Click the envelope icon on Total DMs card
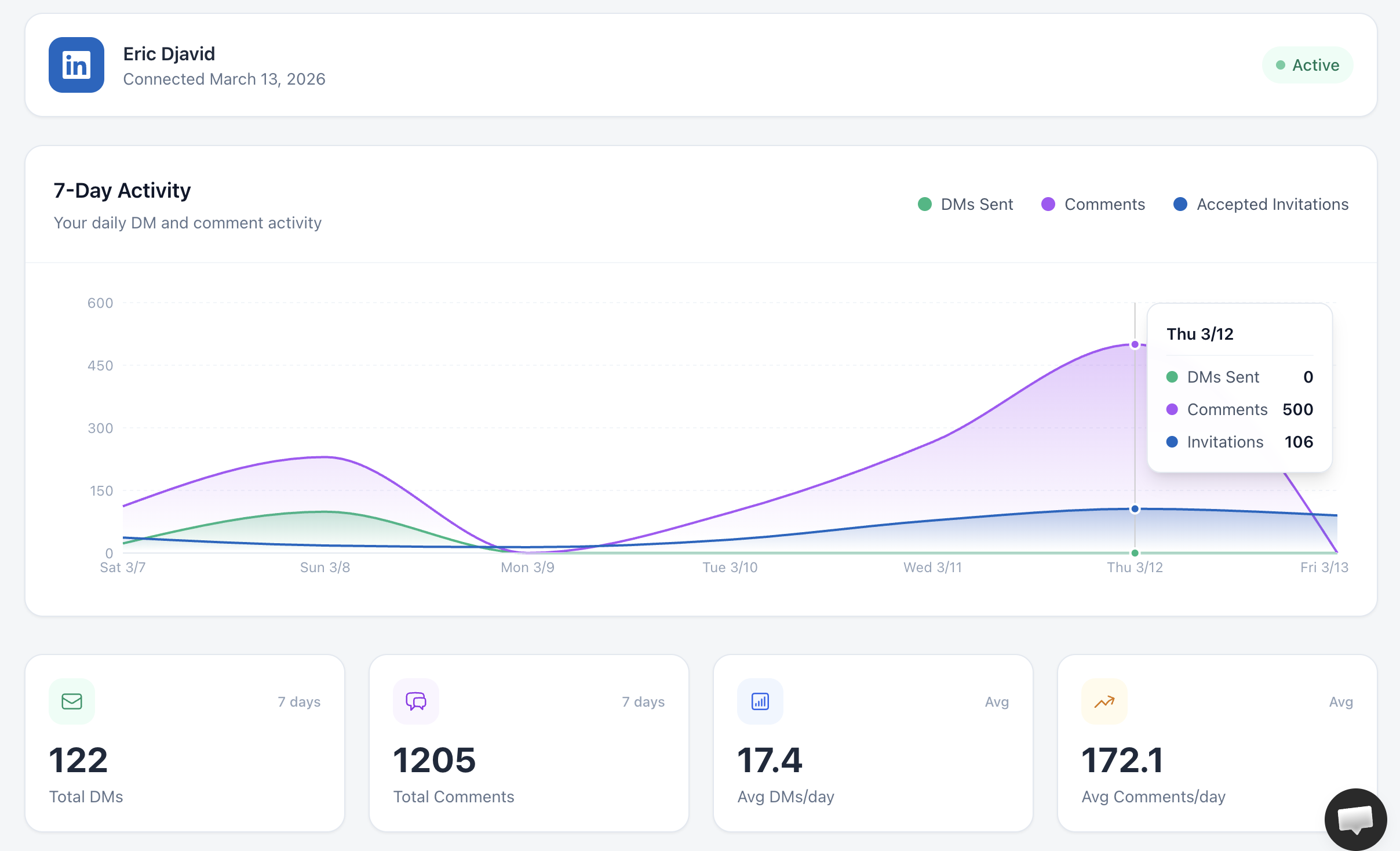The height and width of the screenshot is (851, 1400). tap(72, 701)
